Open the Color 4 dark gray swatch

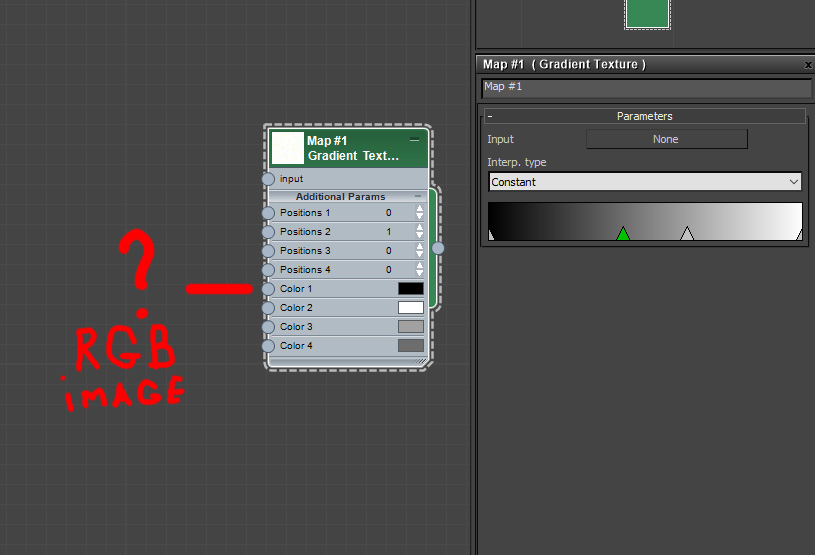[x=411, y=346]
